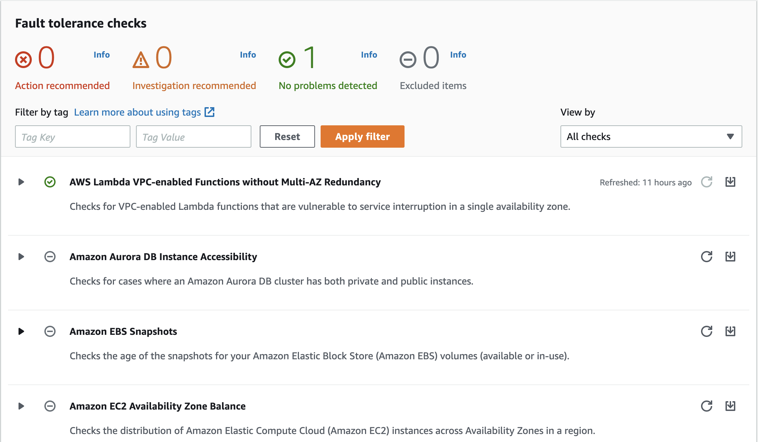Click the Reset button
Viewport: 758px width, 442px height.
point(287,137)
